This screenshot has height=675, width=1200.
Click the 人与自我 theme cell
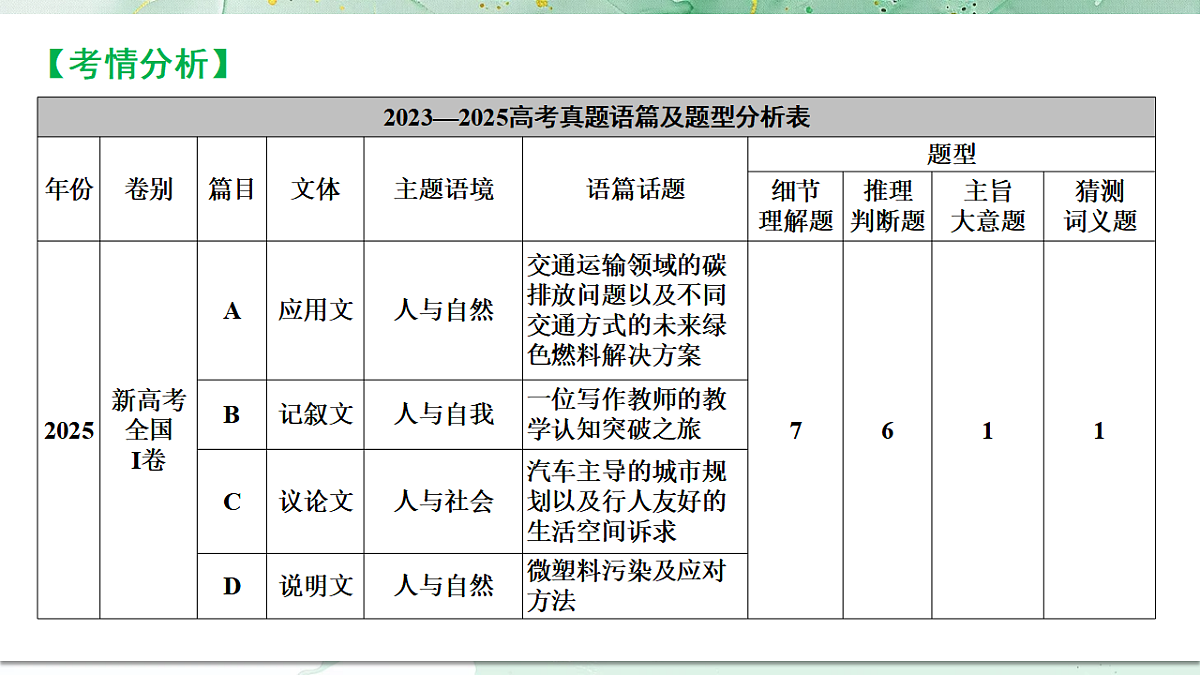(444, 414)
